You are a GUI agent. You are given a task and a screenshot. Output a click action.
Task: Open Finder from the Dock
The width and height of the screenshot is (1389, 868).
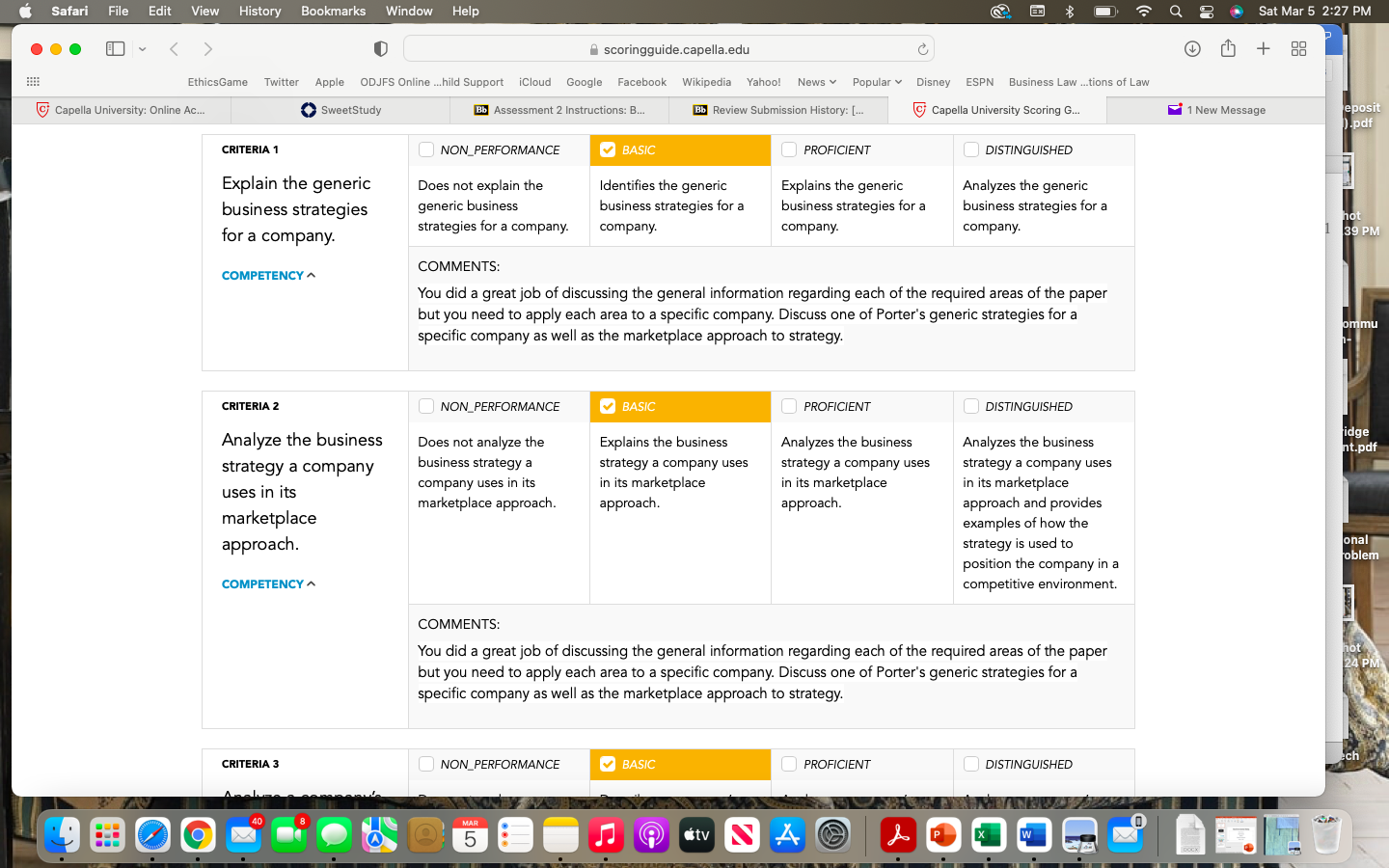pyautogui.click(x=62, y=835)
